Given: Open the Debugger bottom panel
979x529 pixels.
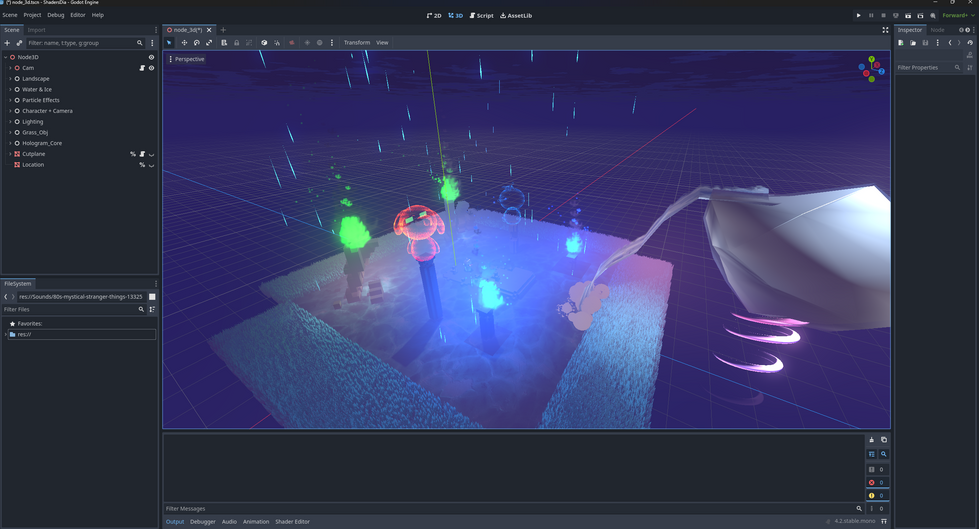Looking at the screenshot, I should (203, 522).
